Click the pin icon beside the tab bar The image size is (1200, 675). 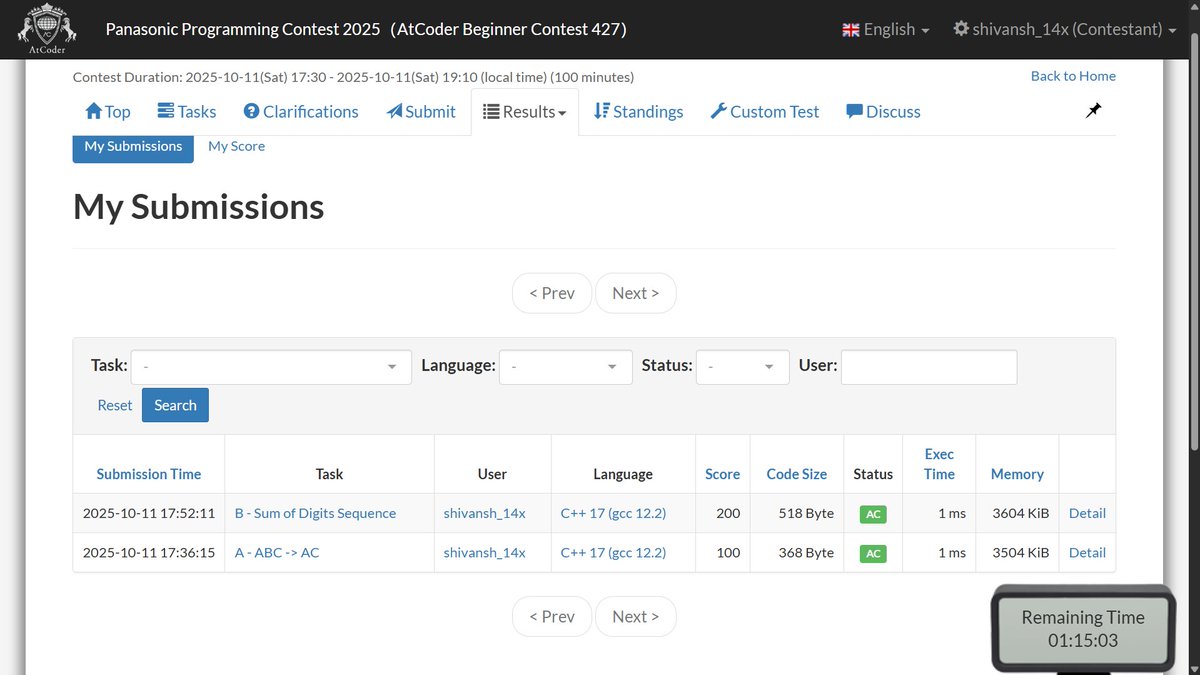pyautogui.click(x=1093, y=111)
